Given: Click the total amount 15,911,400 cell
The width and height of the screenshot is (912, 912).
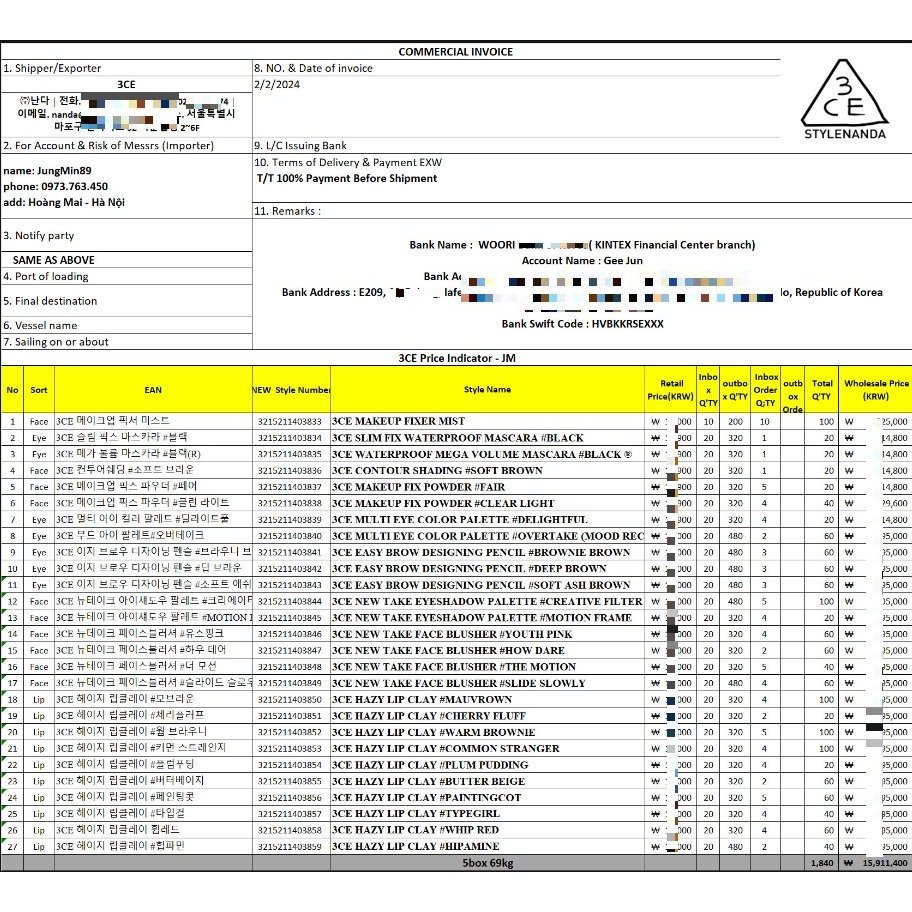Looking at the screenshot, I should pyautogui.click(x=875, y=863).
